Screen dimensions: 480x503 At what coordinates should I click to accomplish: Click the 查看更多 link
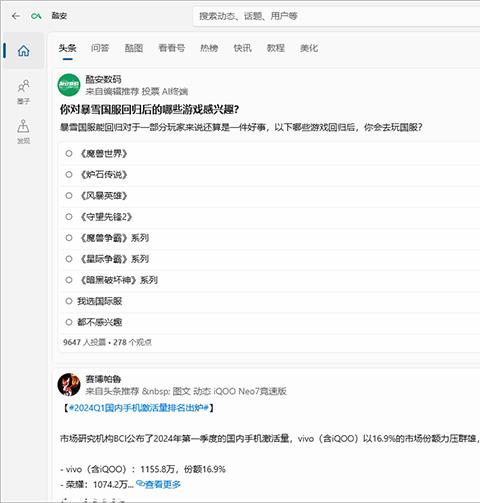[x=159, y=484]
